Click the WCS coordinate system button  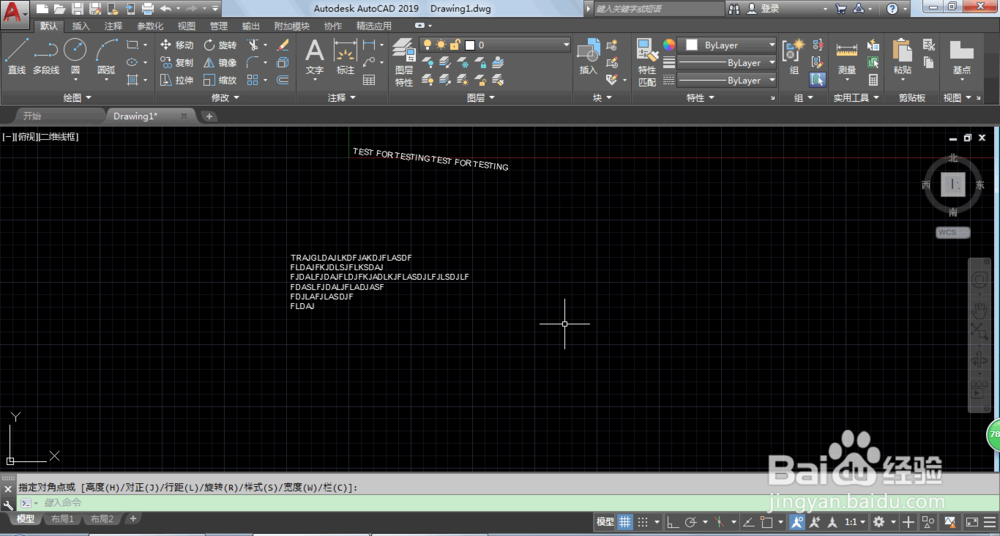coord(953,232)
